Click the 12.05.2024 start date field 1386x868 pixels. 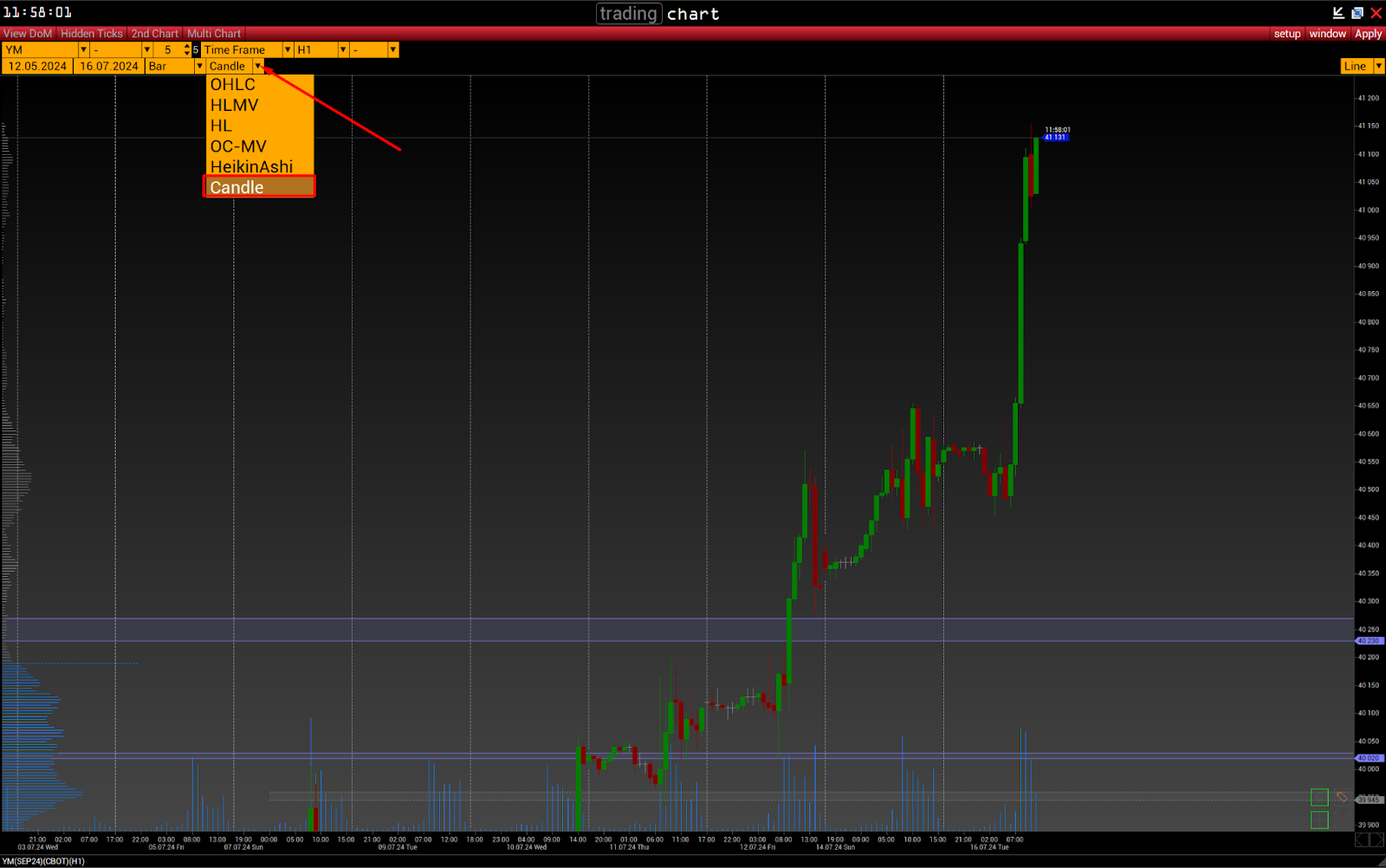[37, 67]
